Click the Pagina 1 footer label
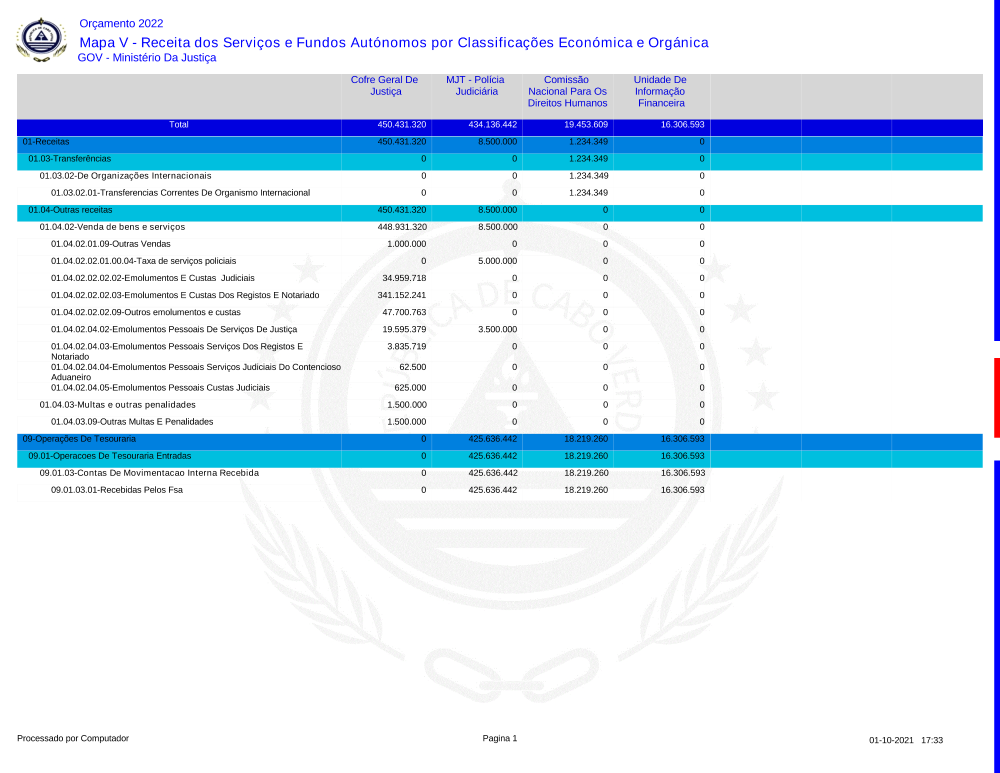 coord(500,738)
